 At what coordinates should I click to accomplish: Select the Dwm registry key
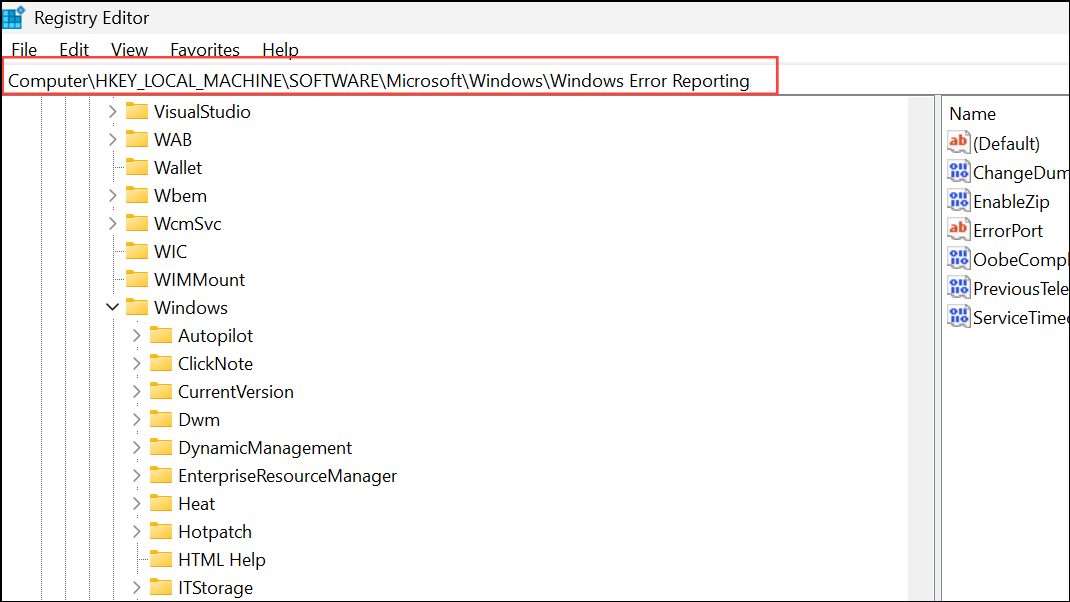(201, 419)
